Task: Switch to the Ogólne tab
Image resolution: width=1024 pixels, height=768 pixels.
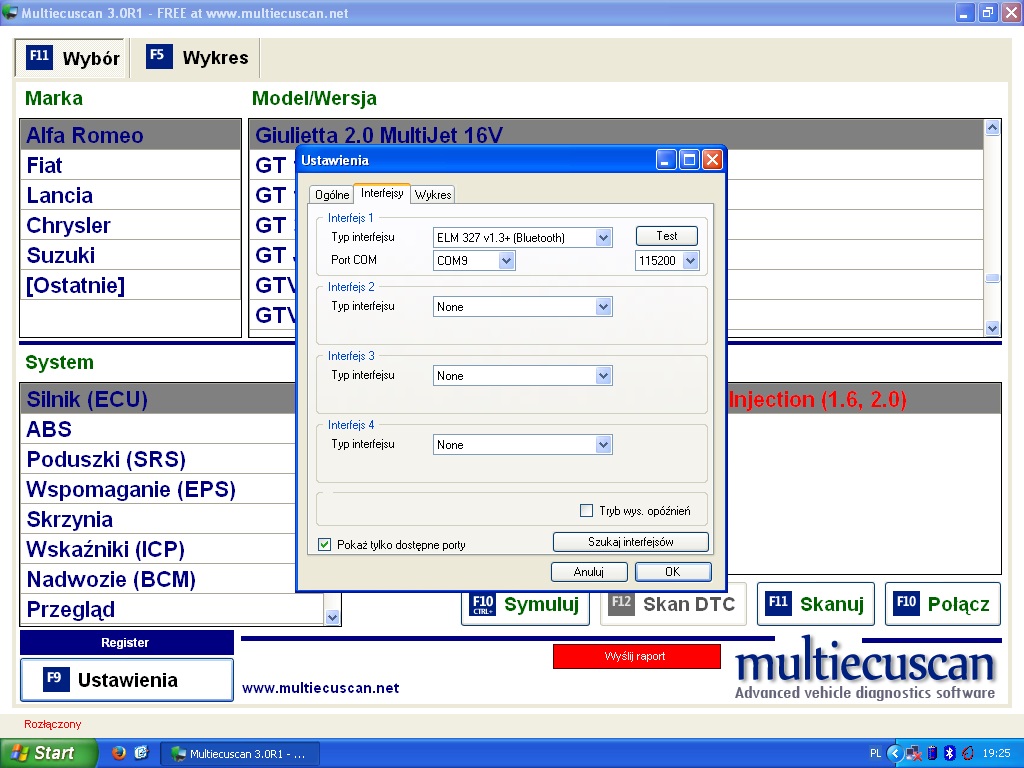Action: click(x=332, y=195)
